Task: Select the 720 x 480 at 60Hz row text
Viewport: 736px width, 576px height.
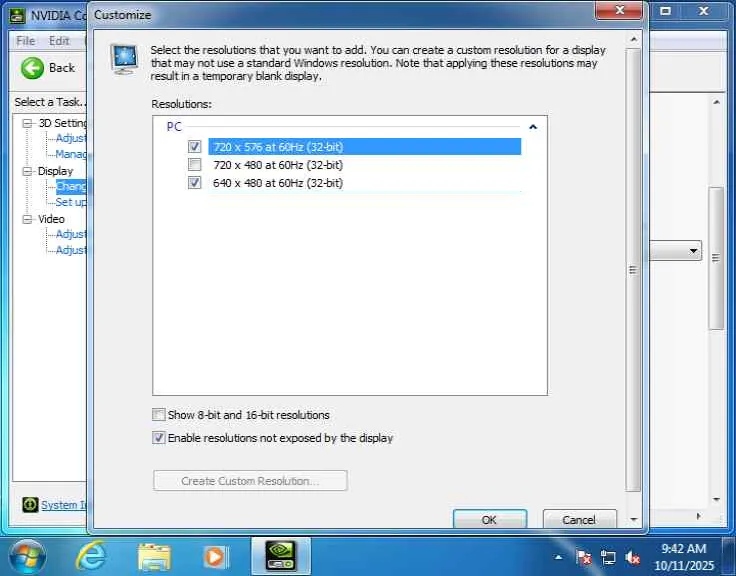Action: [278, 165]
